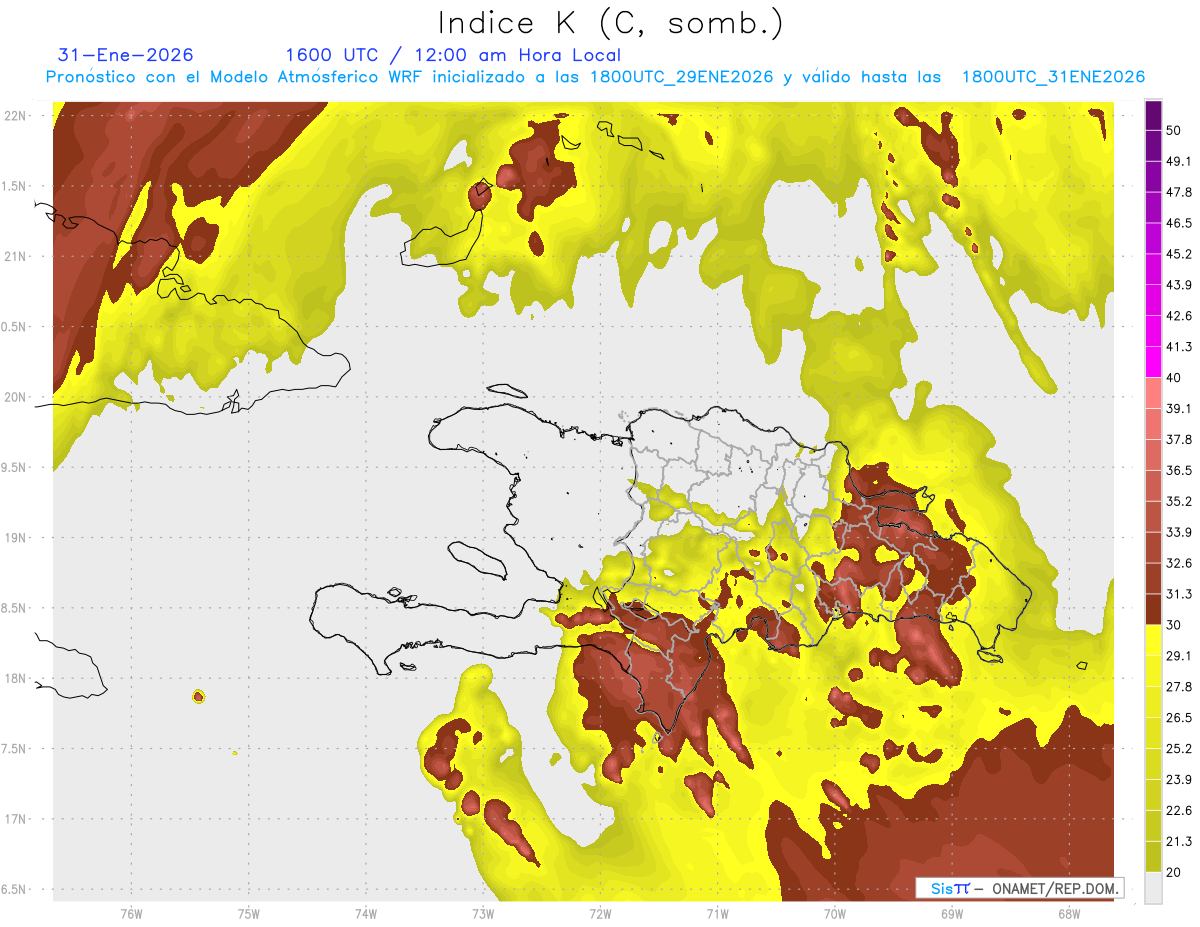Click the 68W longitude axis label

[x=1068, y=913]
